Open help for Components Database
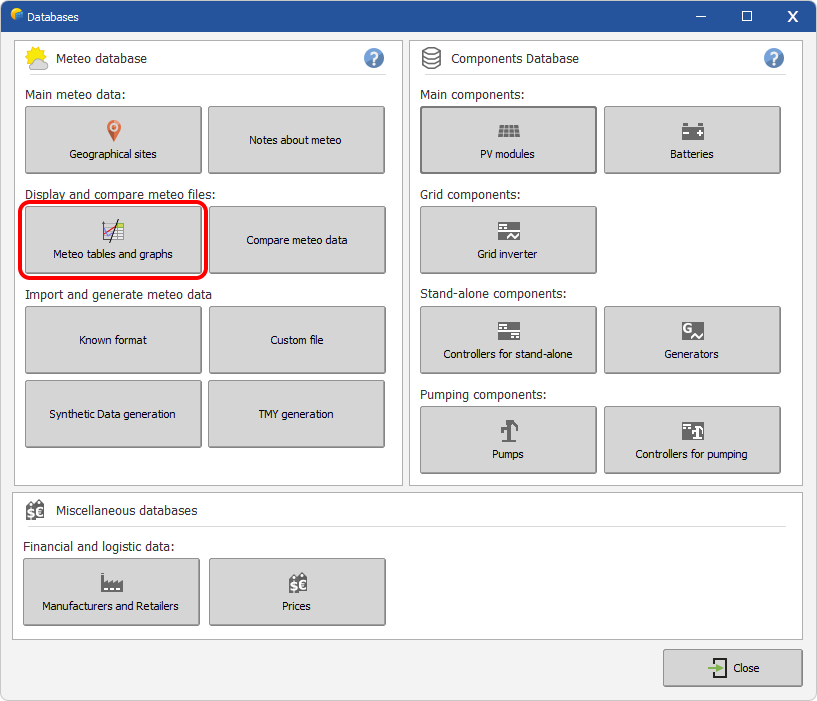 coord(774,58)
